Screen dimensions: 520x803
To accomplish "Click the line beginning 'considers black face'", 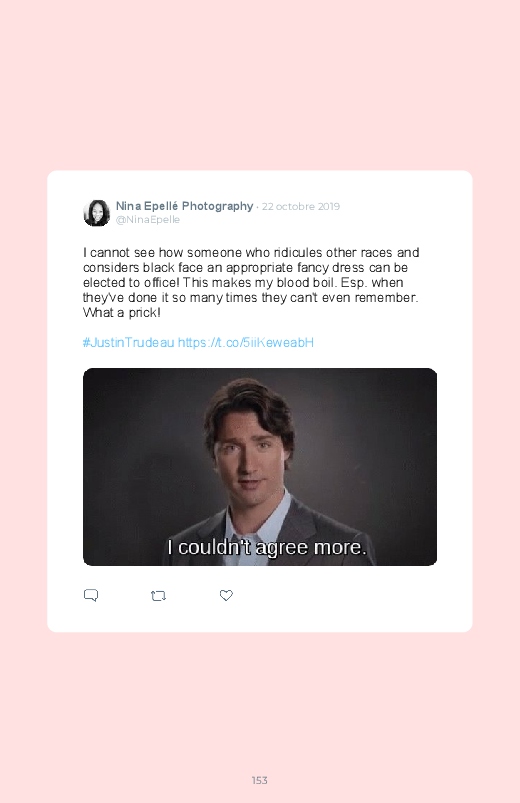I will (245, 268).
